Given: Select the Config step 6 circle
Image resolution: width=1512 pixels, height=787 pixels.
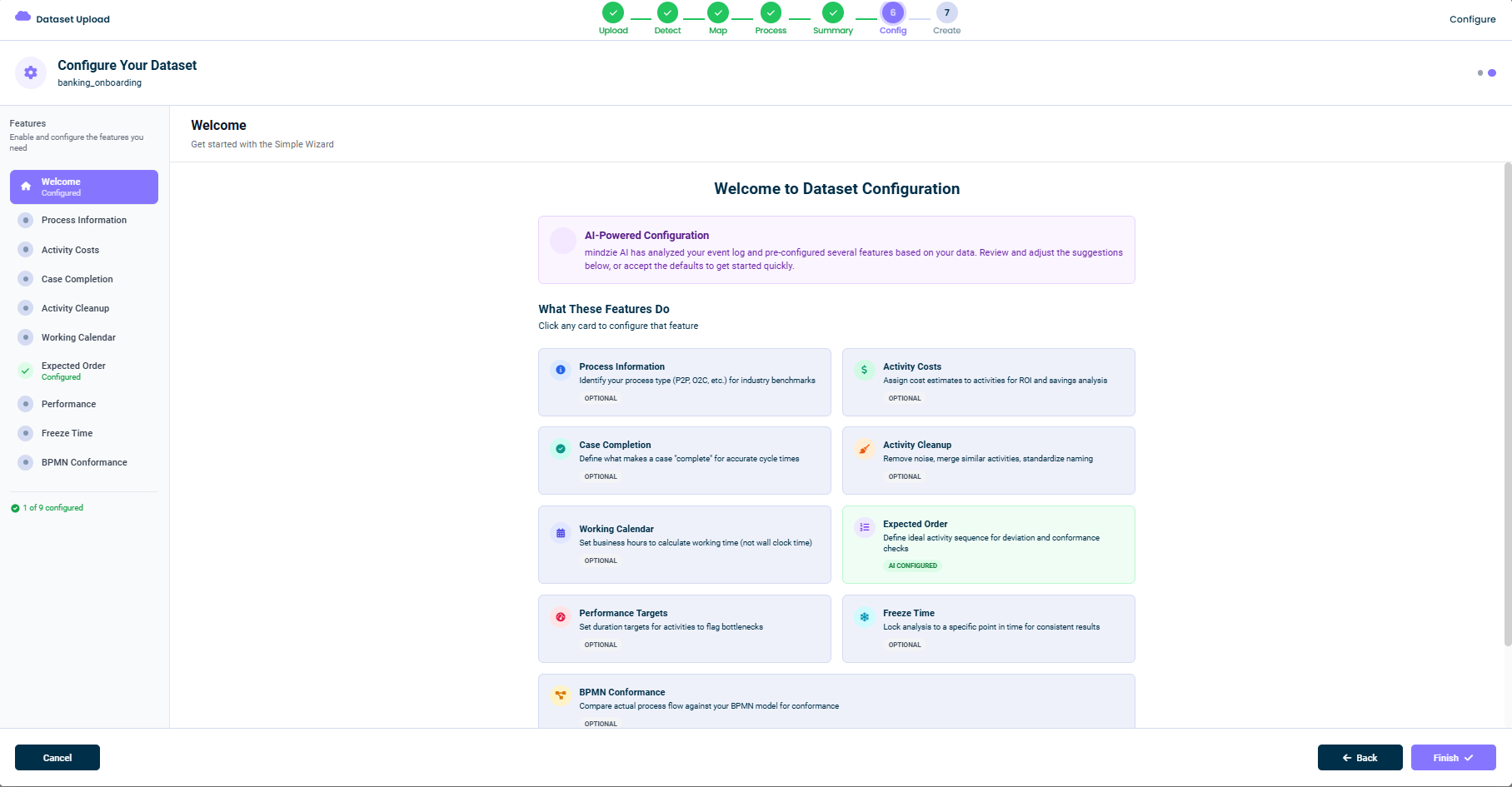Looking at the screenshot, I should coord(893,12).
